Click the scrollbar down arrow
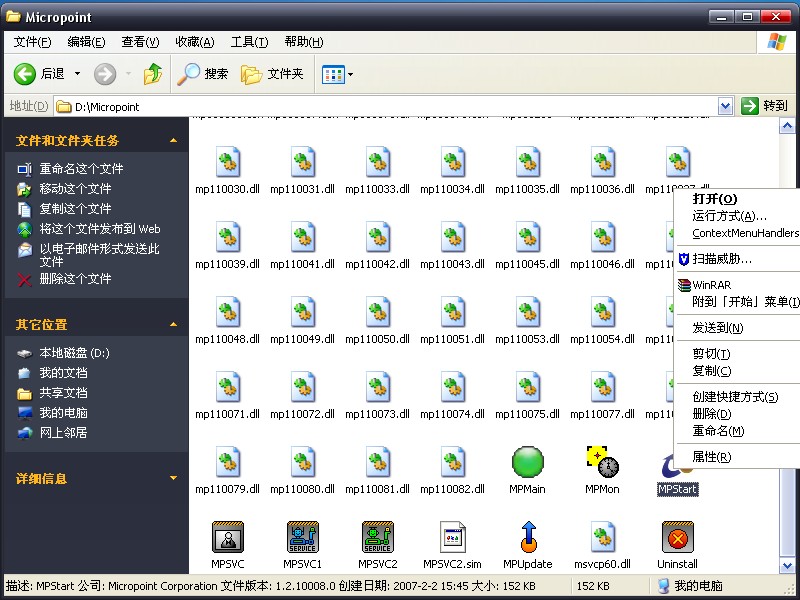 (787, 565)
